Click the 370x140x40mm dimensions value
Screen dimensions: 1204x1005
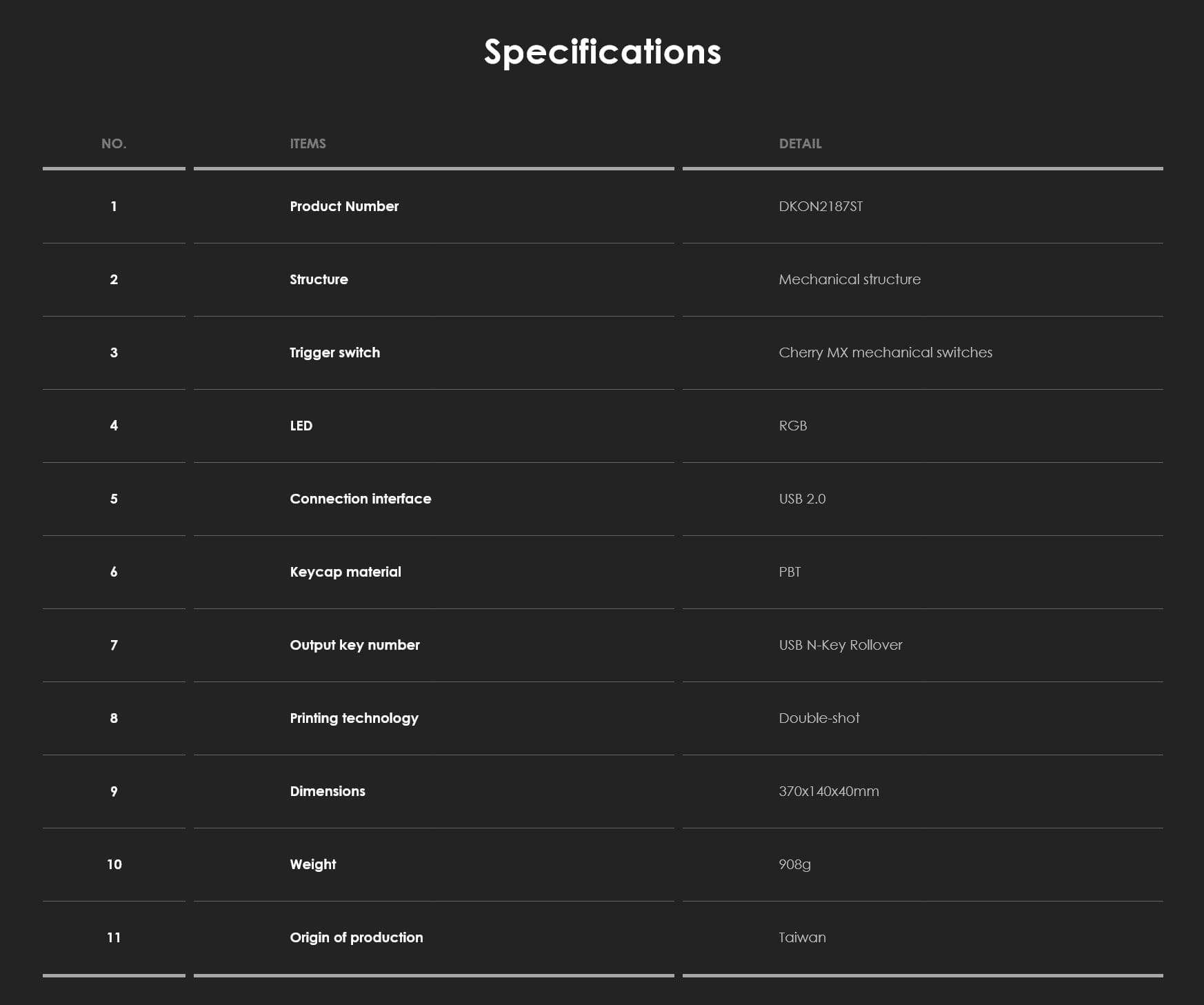828,791
